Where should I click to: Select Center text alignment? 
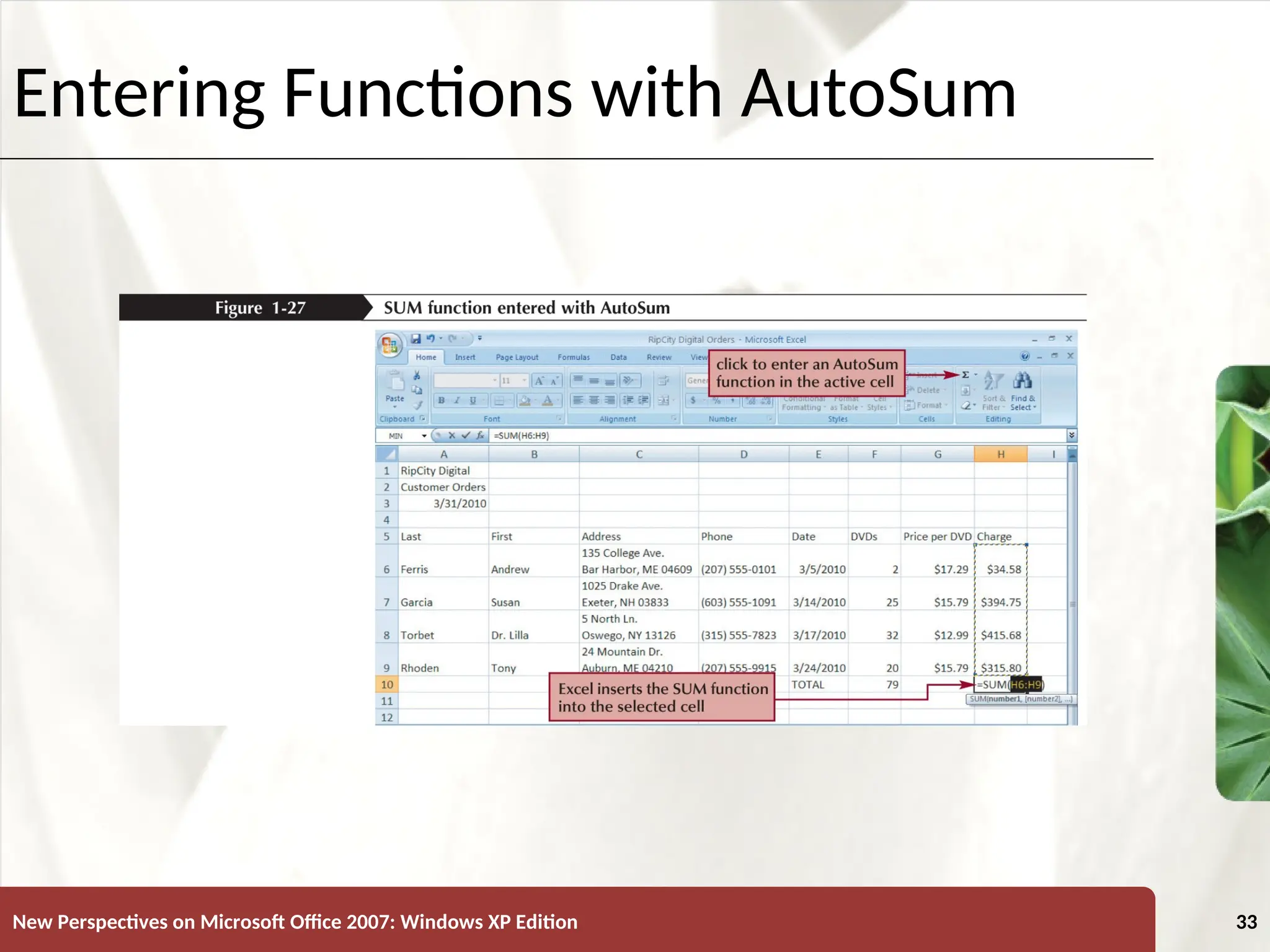tap(594, 400)
